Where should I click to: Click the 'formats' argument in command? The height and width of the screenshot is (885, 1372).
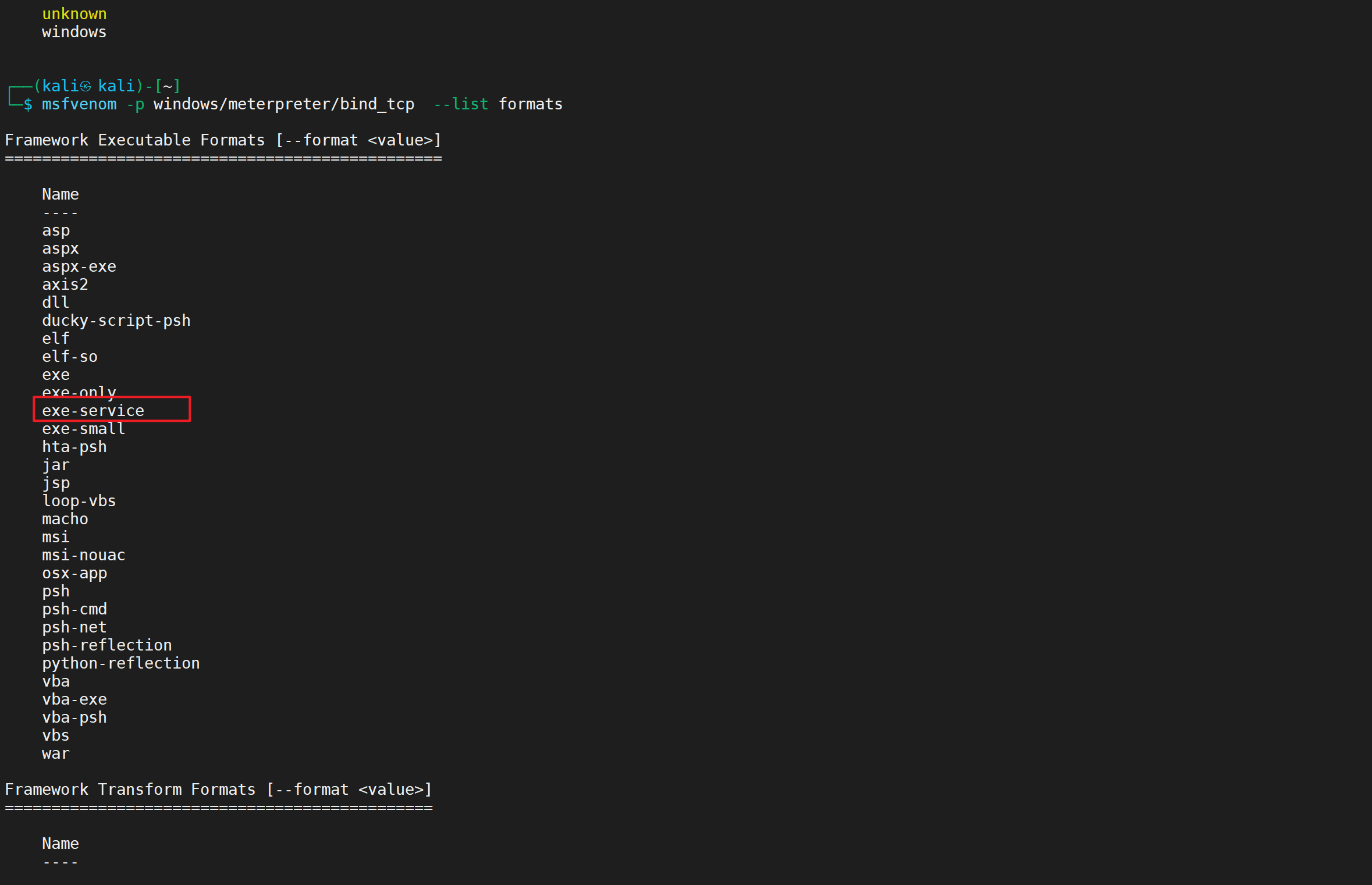pyautogui.click(x=530, y=104)
